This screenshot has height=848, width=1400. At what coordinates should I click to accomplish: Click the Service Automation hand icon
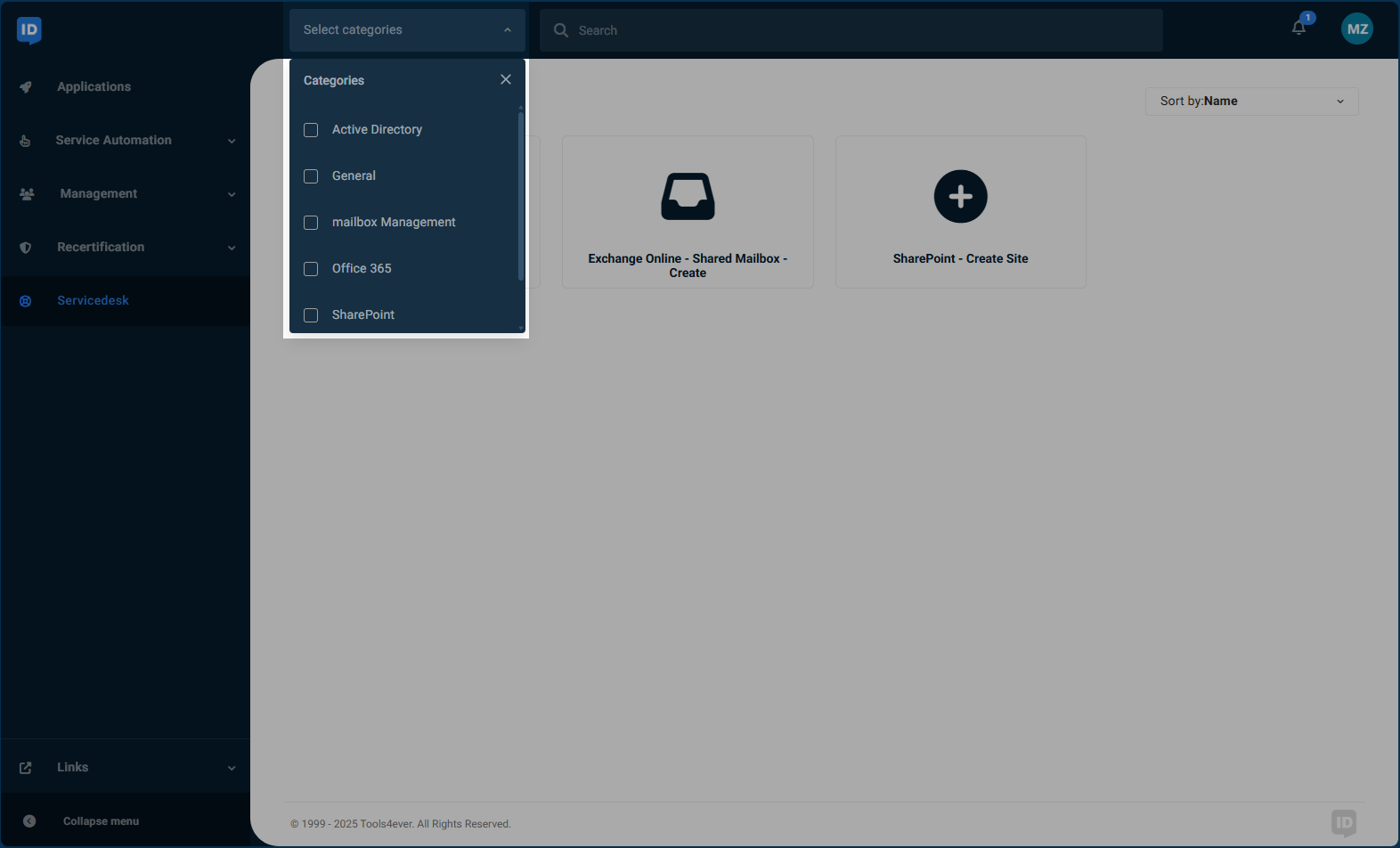pyautogui.click(x=25, y=141)
